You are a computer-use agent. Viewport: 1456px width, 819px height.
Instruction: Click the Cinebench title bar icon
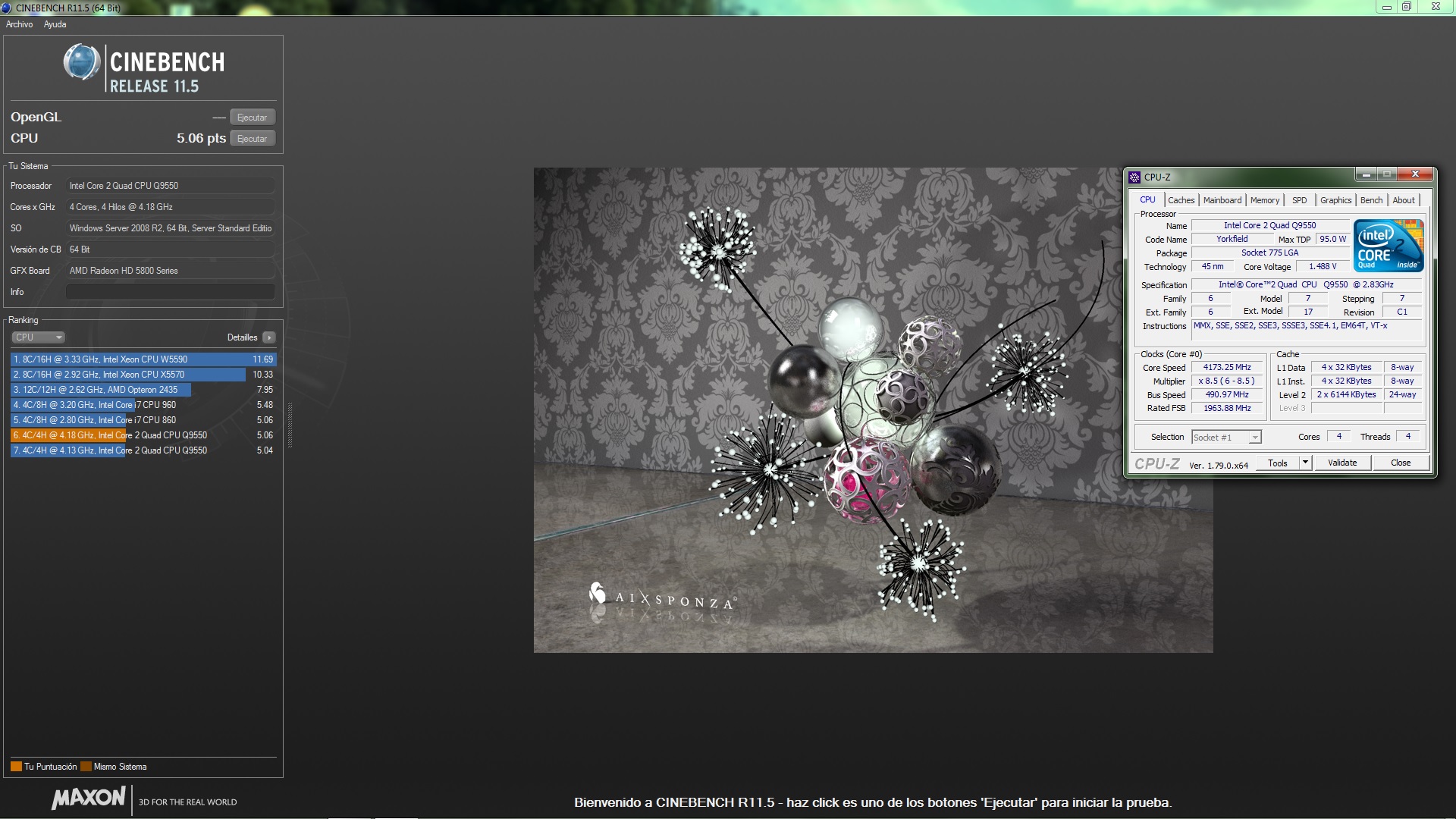point(7,8)
